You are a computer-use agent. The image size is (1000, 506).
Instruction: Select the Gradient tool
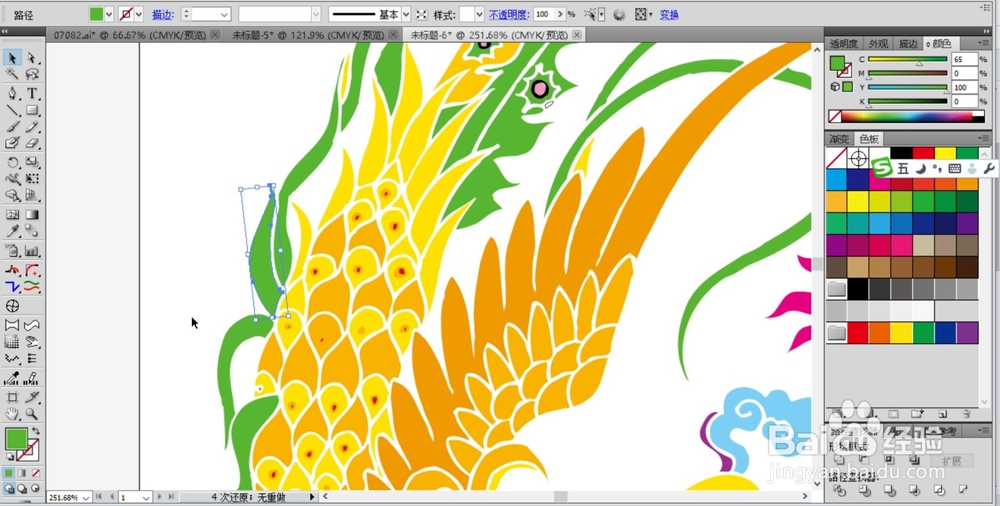(x=33, y=215)
